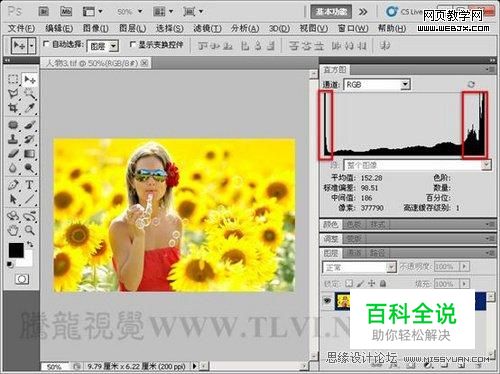Open the File menu
Image resolution: width=500 pixels, height=374 pixels.
click(21, 29)
